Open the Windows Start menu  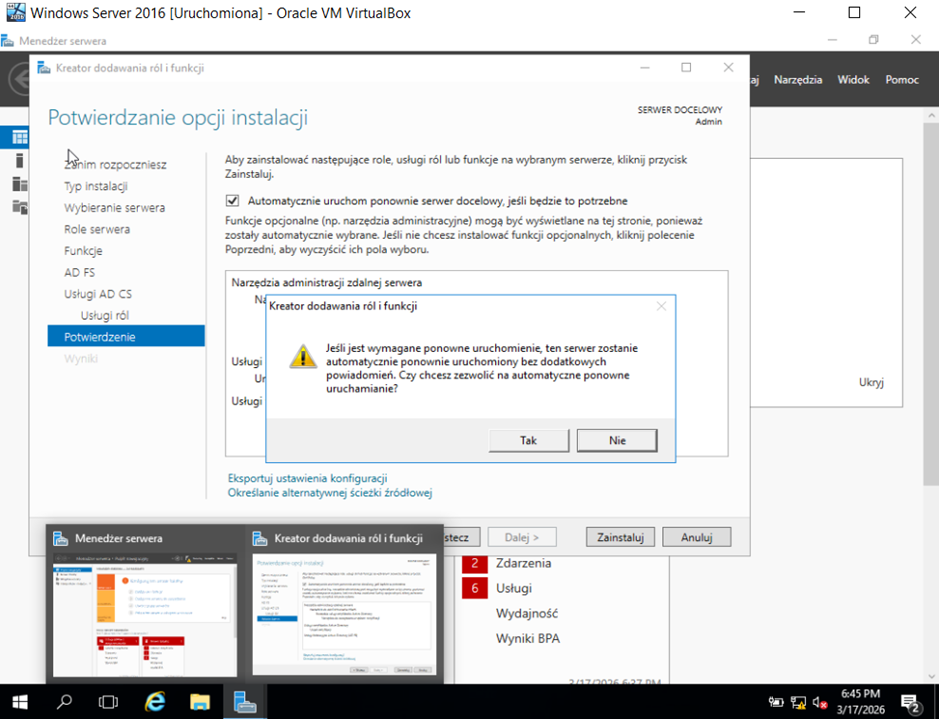click(x=20, y=701)
